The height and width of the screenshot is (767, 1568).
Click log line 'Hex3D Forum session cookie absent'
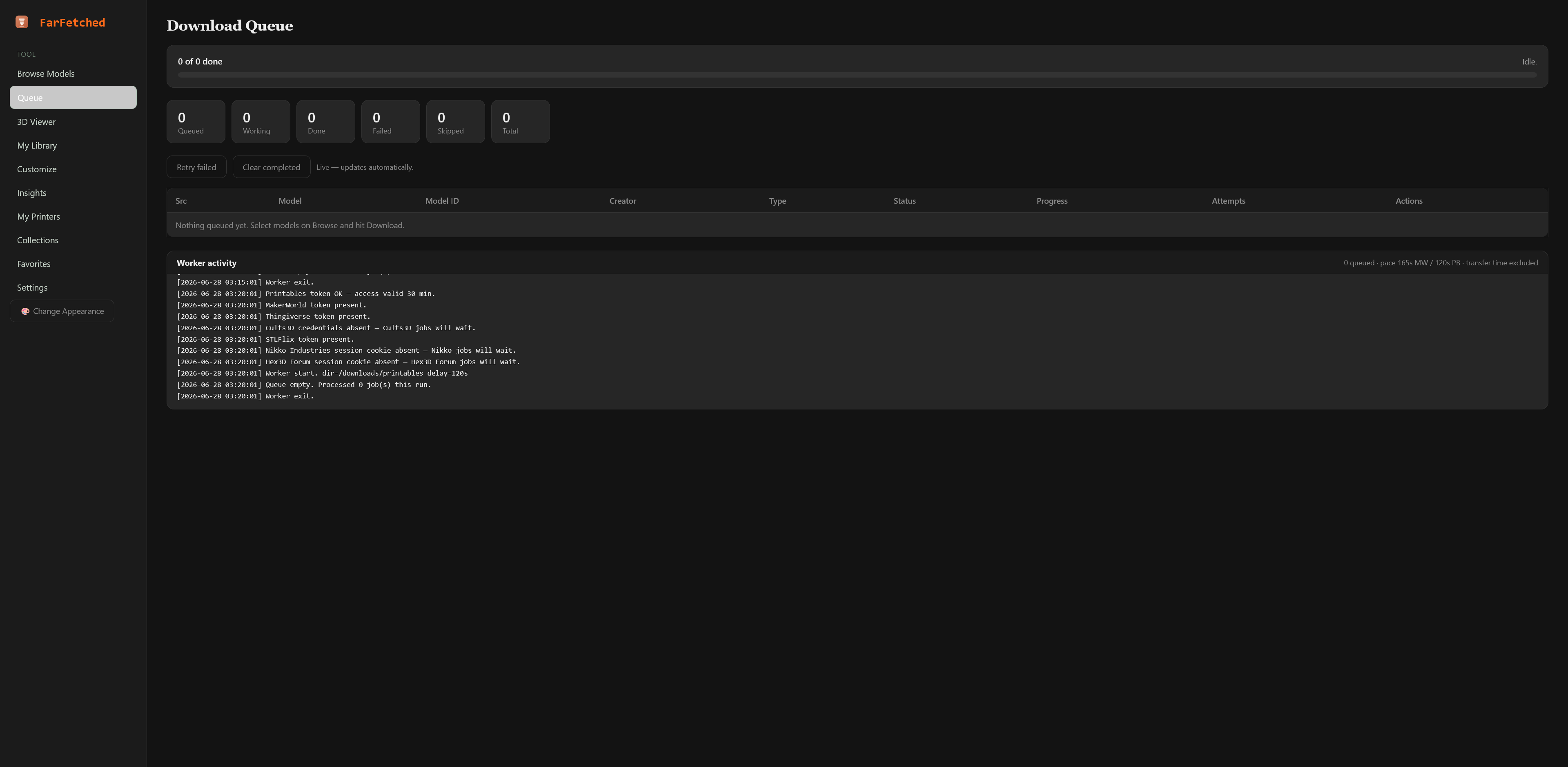tap(348, 362)
